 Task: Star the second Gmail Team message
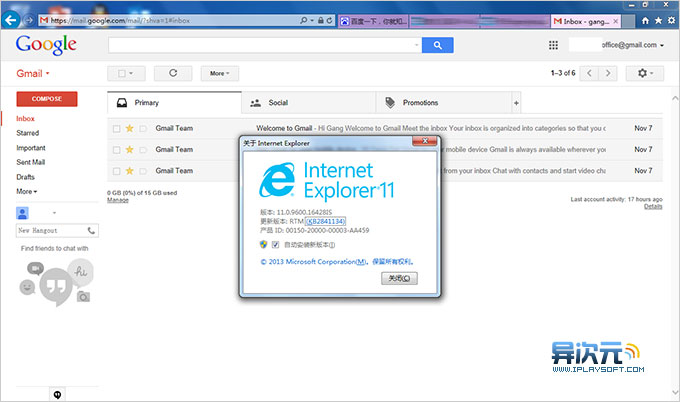(x=129, y=150)
